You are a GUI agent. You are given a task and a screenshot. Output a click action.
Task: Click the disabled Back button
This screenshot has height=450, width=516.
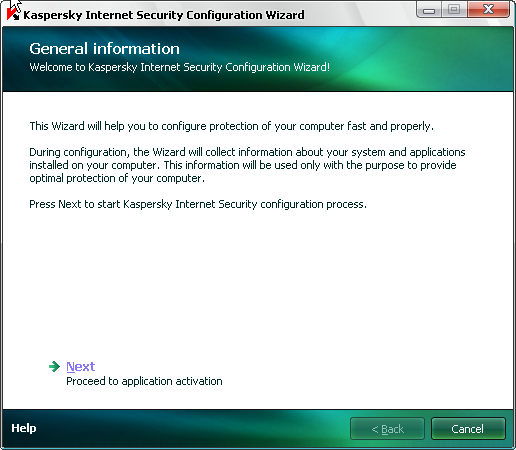387,429
